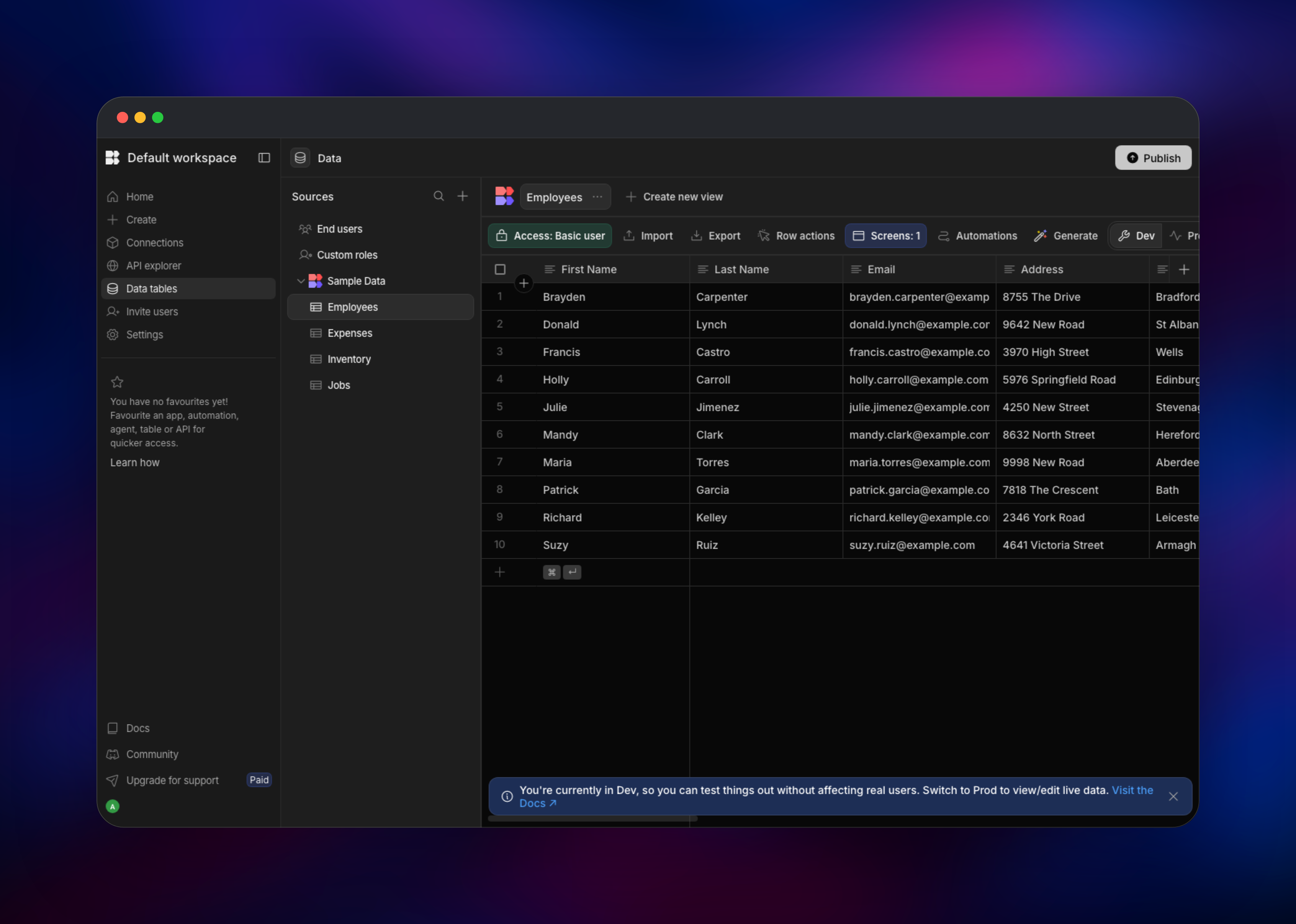Click the Budibase logo beside Default workspace
The height and width of the screenshot is (924, 1296).
(x=113, y=158)
